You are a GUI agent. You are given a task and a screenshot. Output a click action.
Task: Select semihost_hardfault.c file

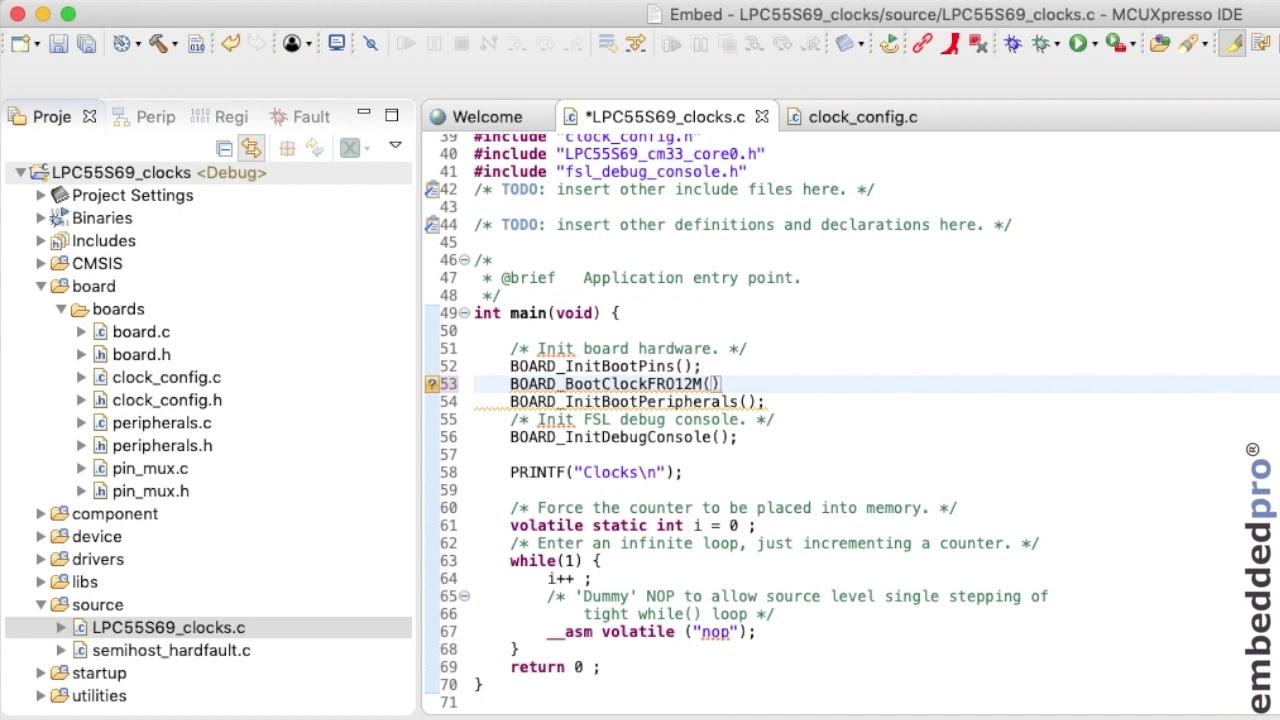point(171,650)
